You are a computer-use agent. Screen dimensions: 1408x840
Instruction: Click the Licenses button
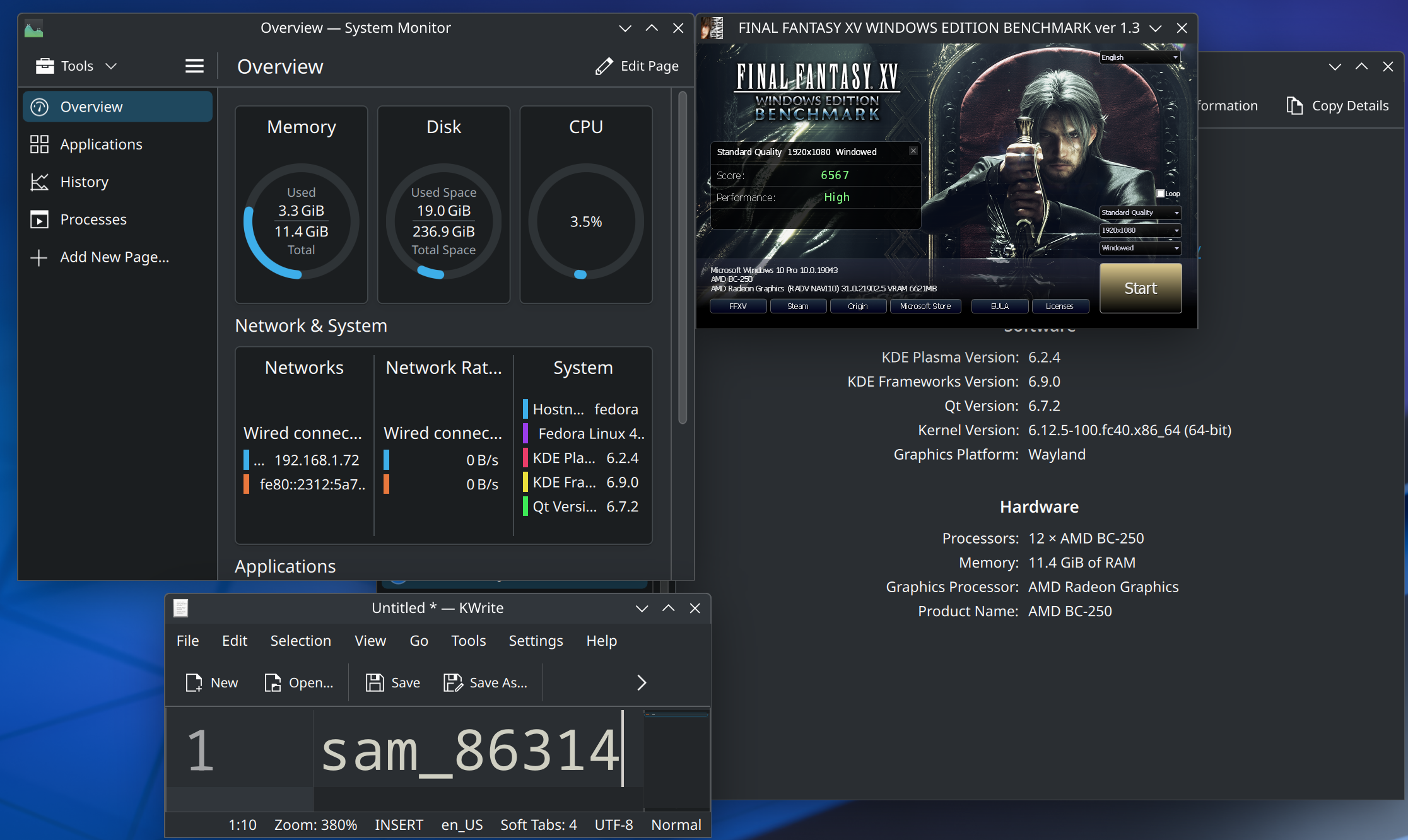pos(1060,306)
